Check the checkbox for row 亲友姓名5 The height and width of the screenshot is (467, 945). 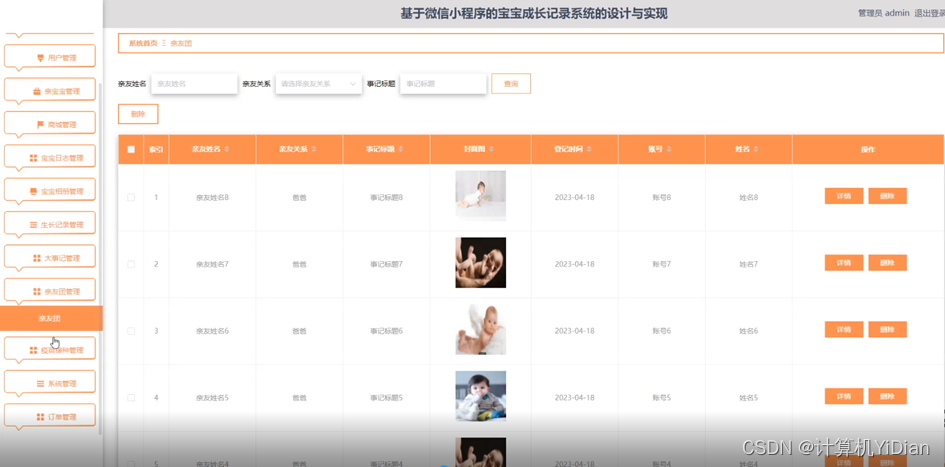tap(131, 398)
